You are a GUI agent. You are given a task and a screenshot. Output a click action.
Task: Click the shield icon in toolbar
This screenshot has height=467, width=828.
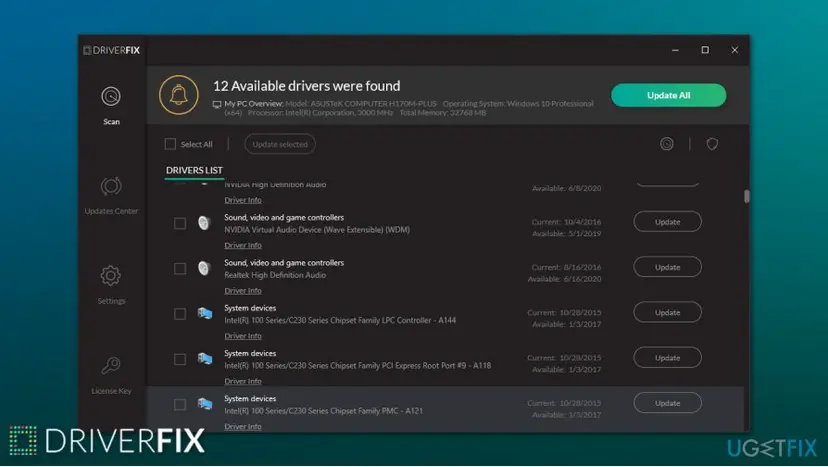pos(712,144)
